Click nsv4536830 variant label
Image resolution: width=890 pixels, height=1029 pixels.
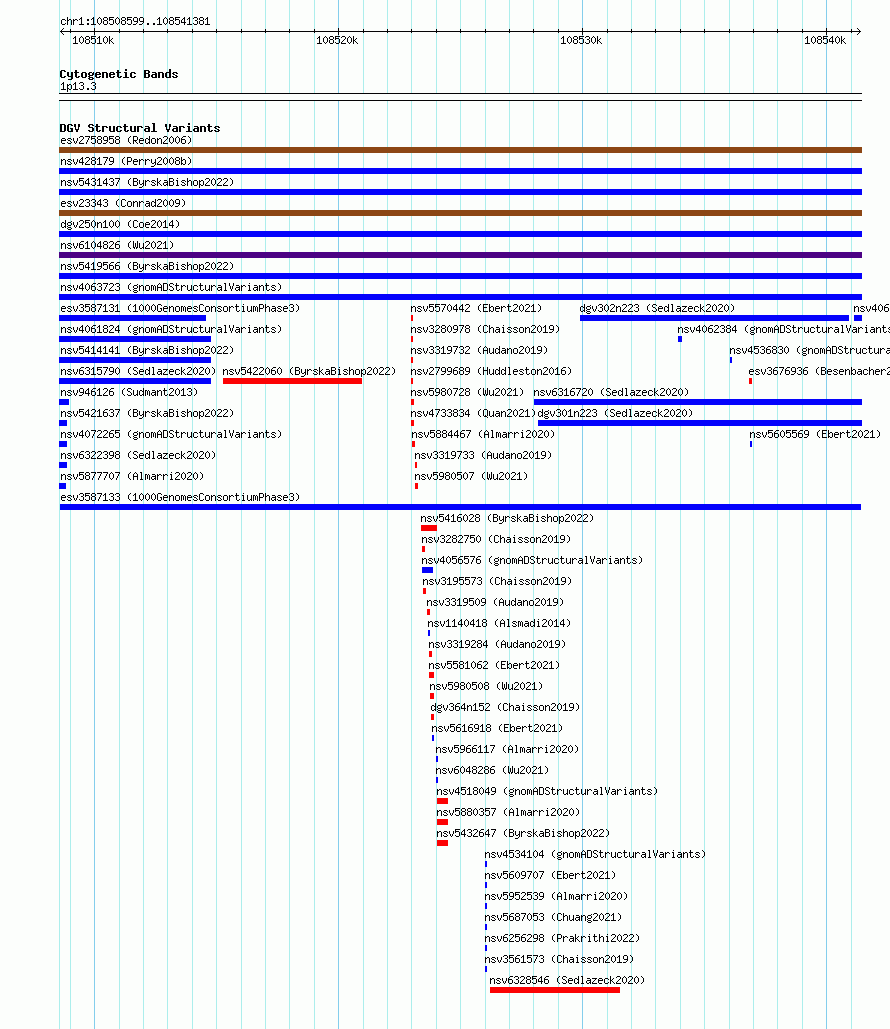(x=809, y=350)
